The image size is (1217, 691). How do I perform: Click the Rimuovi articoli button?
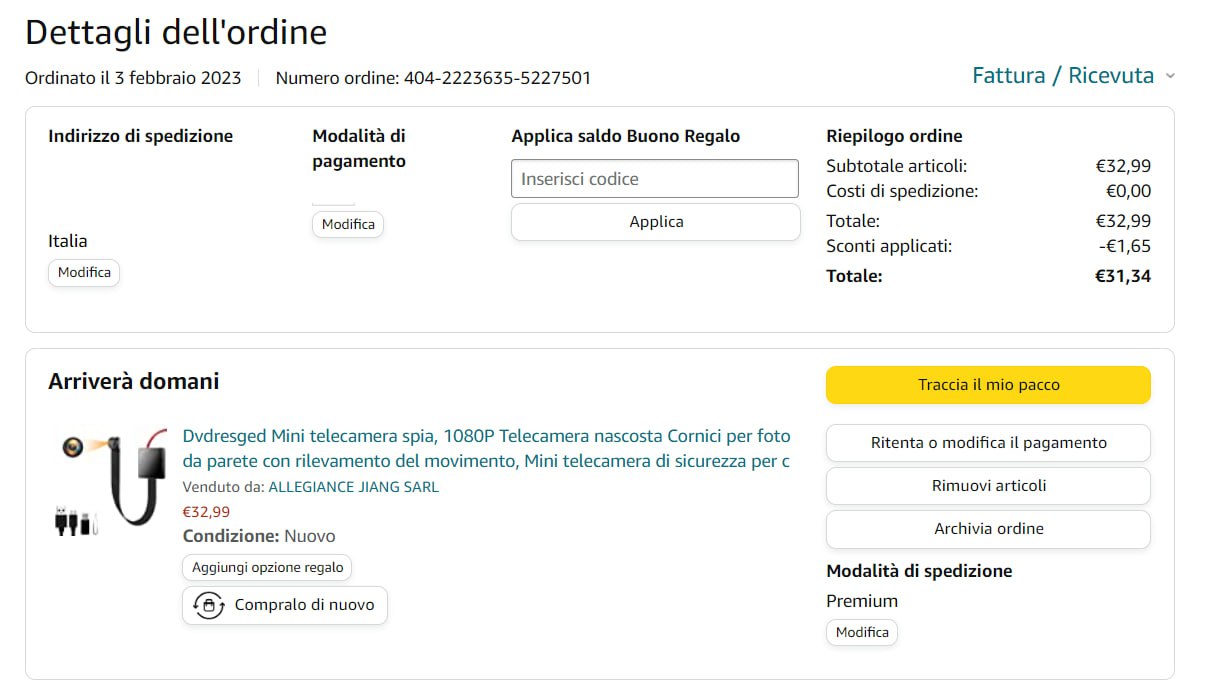[x=988, y=486]
